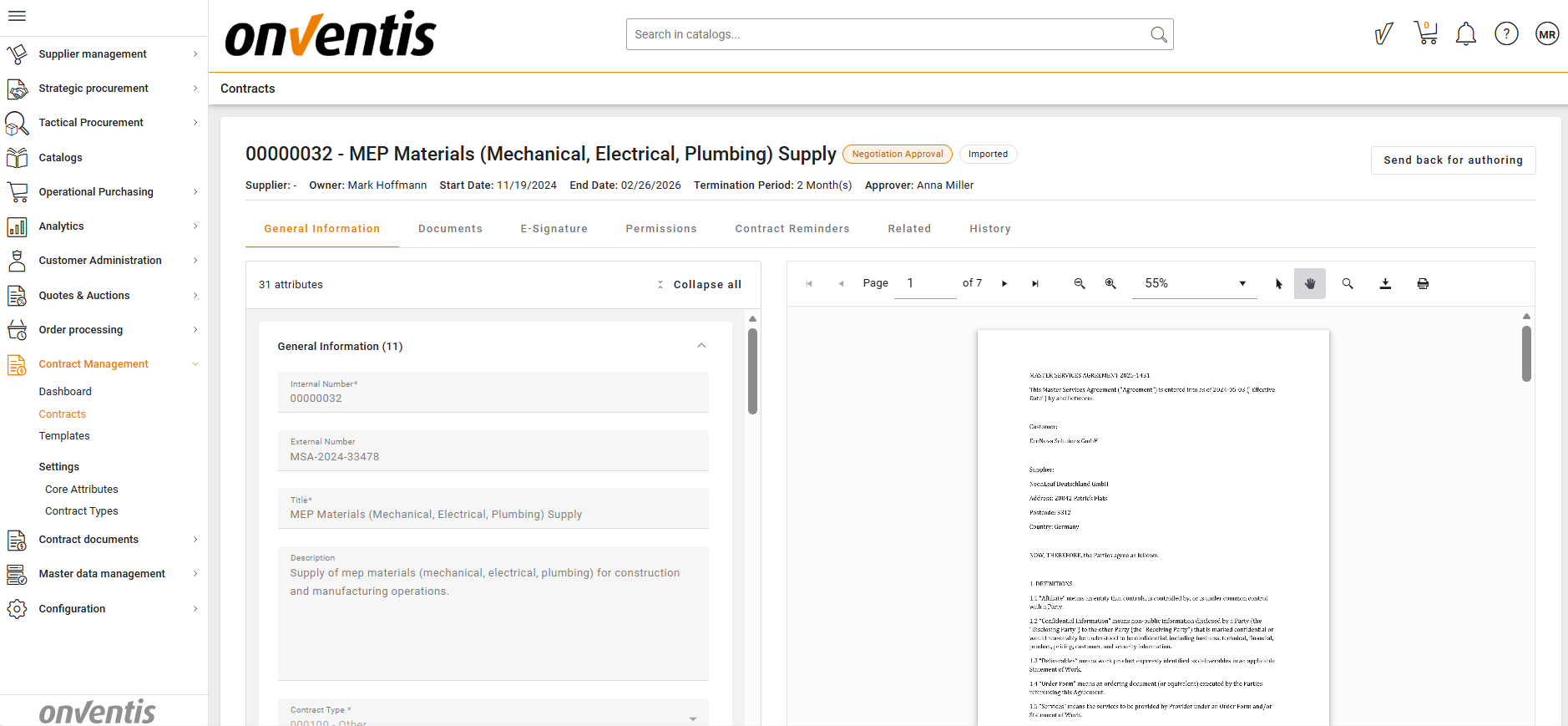Viewport: 1568px width, 726px height.
Task: Collapse the General Information section
Action: (701, 346)
